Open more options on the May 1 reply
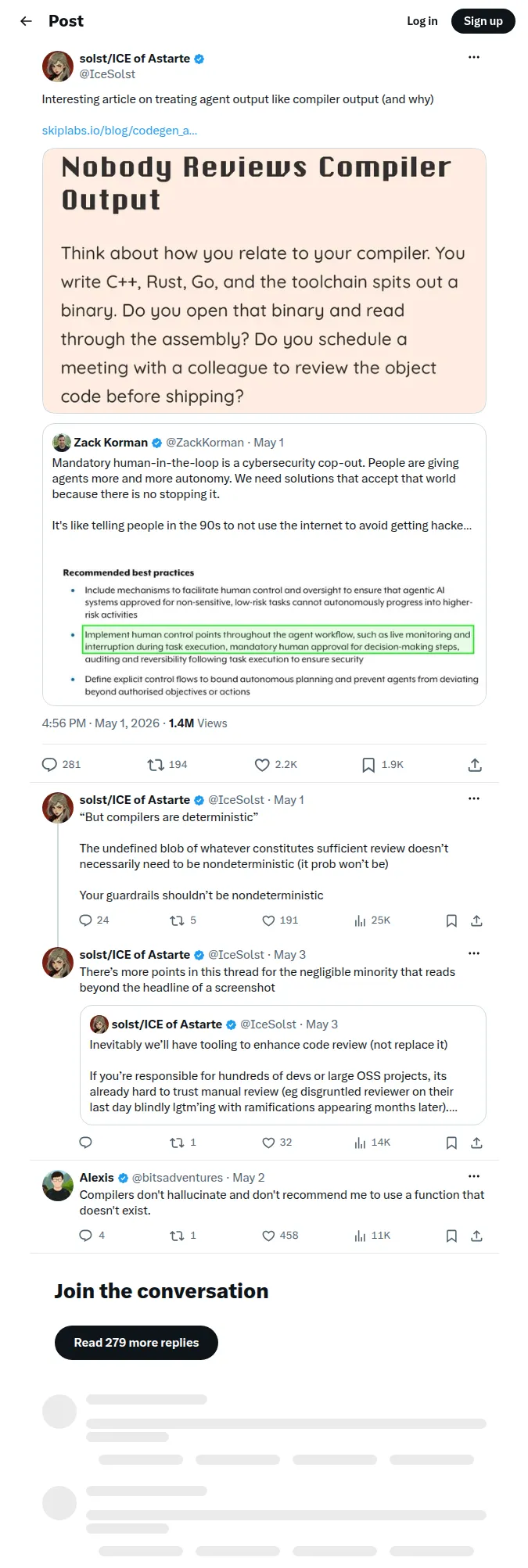This screenshot has width=528, height=1568. 474,798
